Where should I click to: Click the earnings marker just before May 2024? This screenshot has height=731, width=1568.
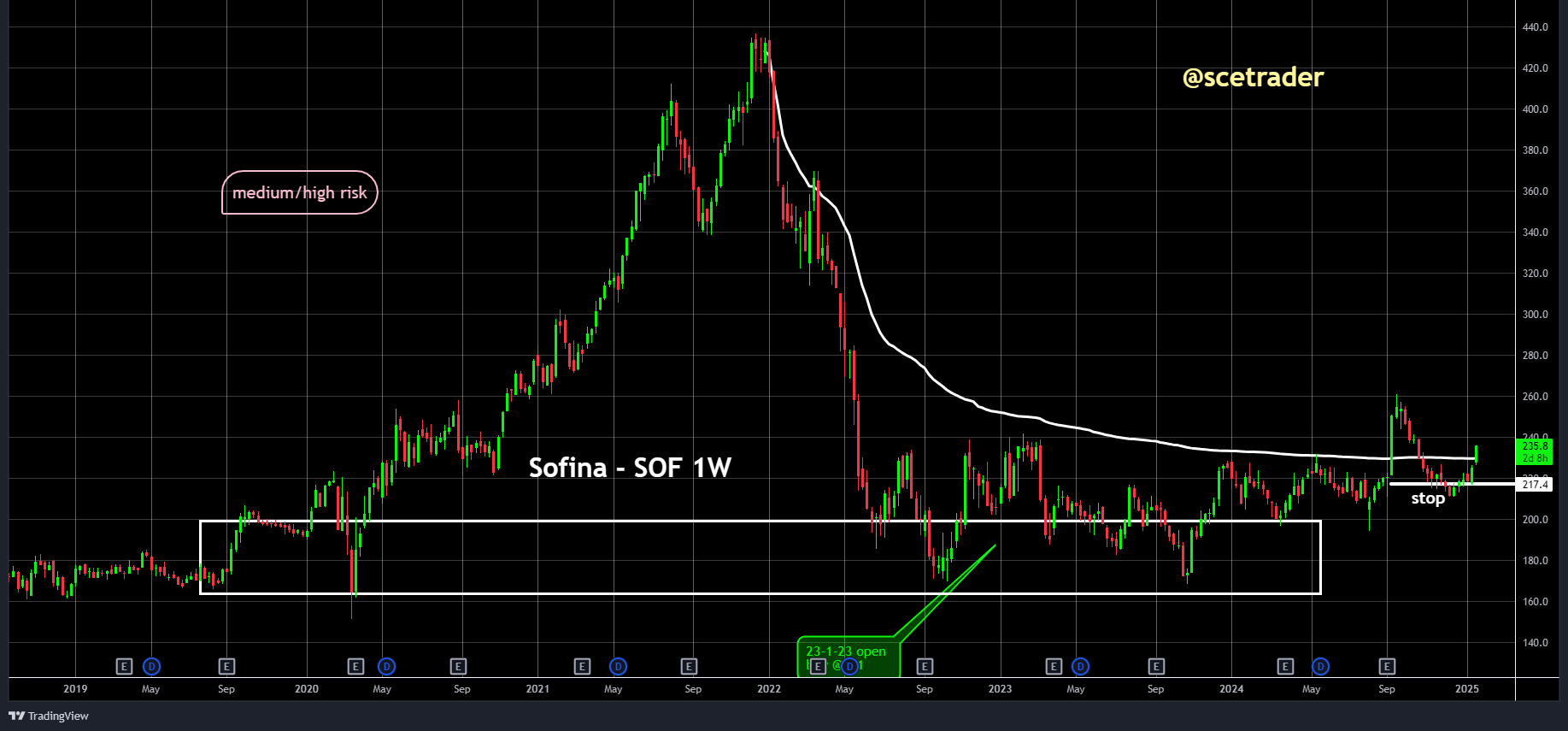pos(1285,666)
